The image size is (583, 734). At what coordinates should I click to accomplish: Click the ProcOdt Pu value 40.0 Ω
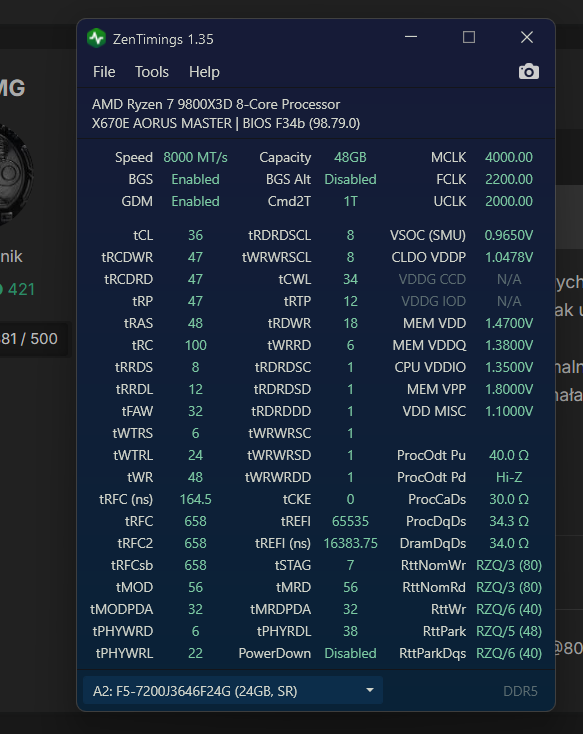coord(509,455)
